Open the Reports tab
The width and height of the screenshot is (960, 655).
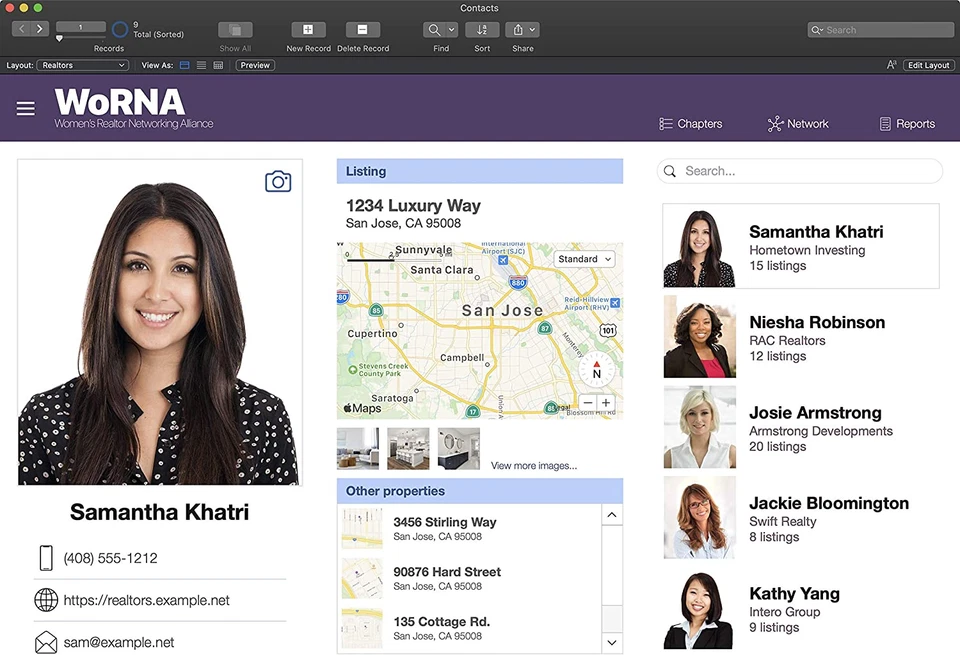pos(907,124)
